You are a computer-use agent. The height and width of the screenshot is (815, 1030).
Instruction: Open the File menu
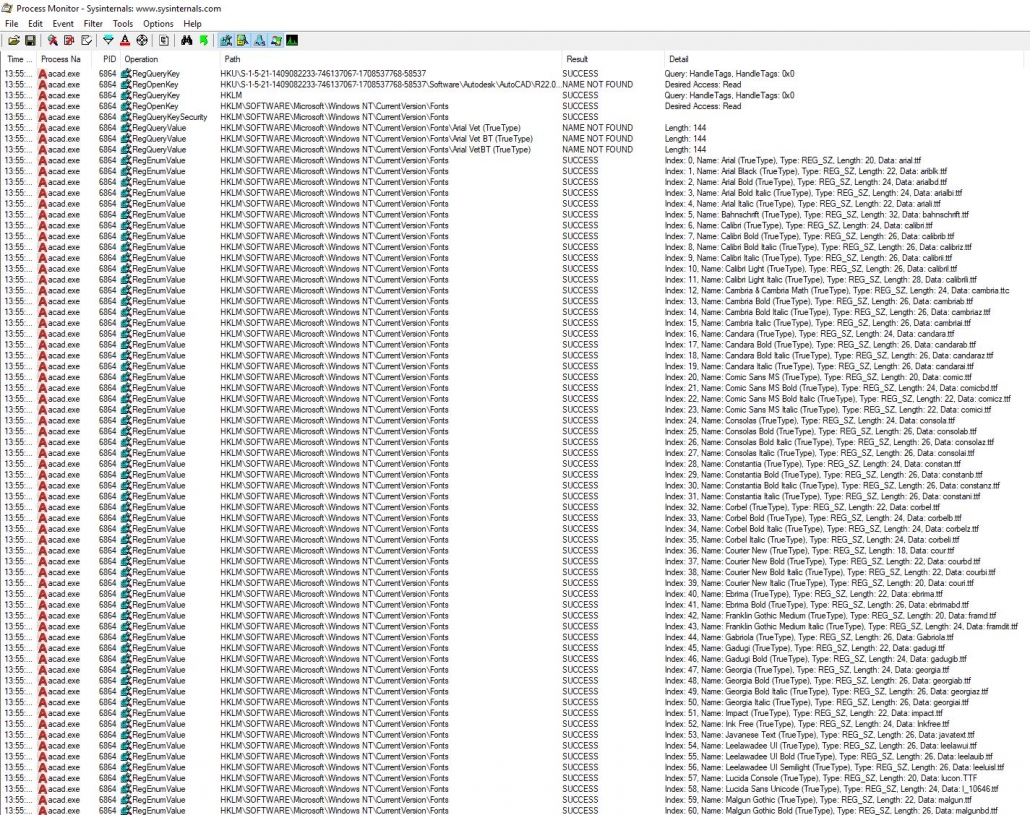pos(12,24)
